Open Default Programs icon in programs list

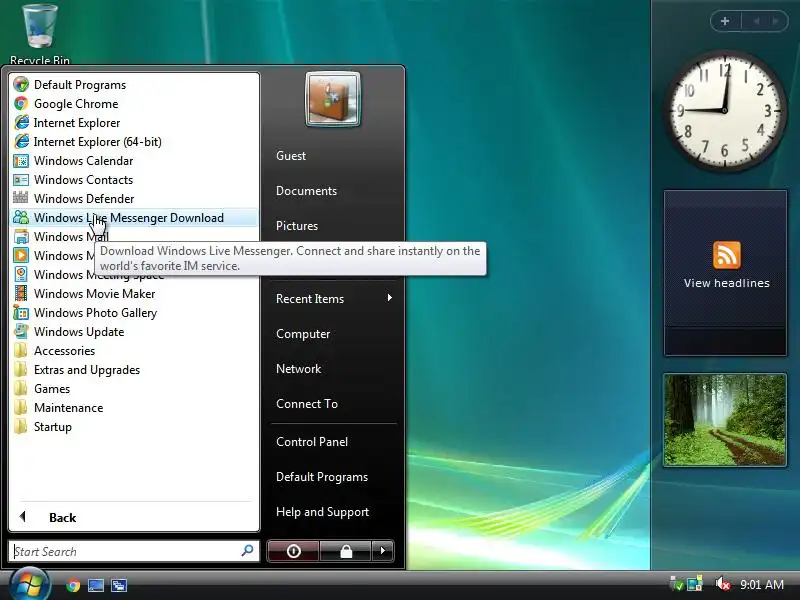21,85
